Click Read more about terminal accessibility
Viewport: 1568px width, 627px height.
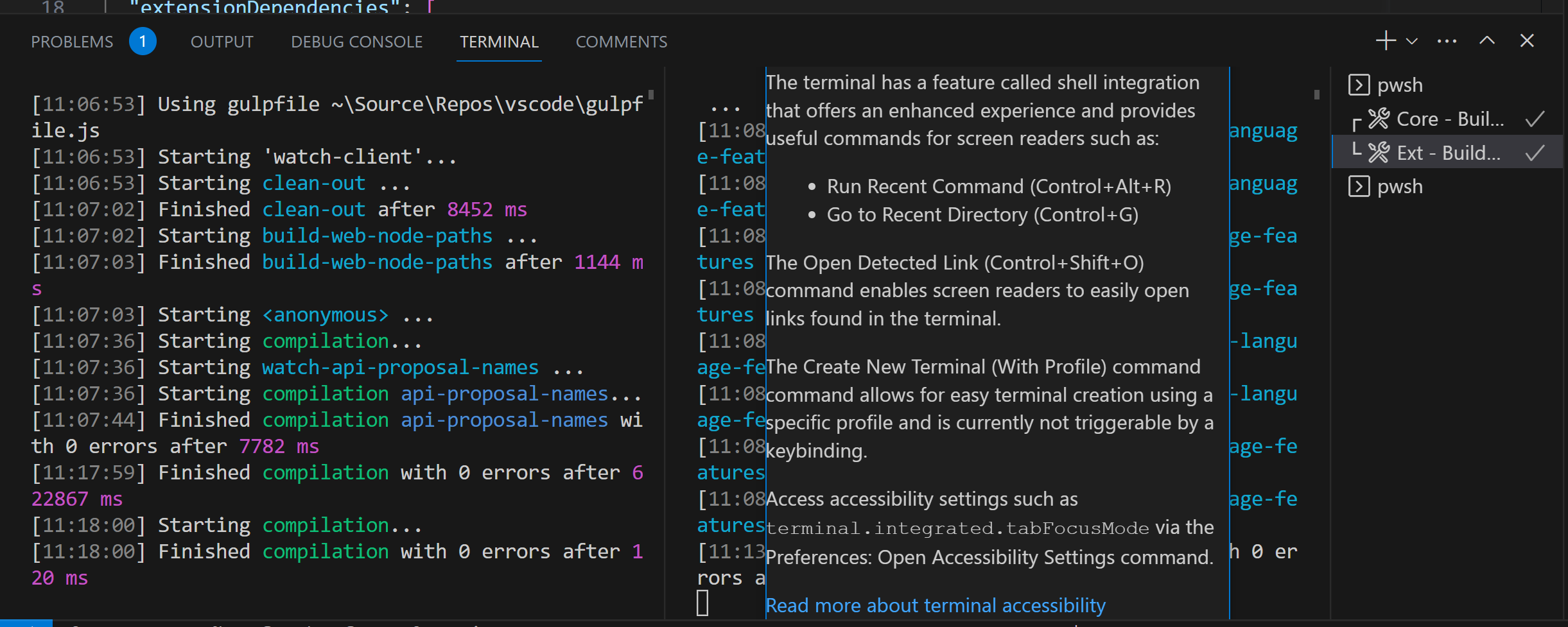point(935,605)
